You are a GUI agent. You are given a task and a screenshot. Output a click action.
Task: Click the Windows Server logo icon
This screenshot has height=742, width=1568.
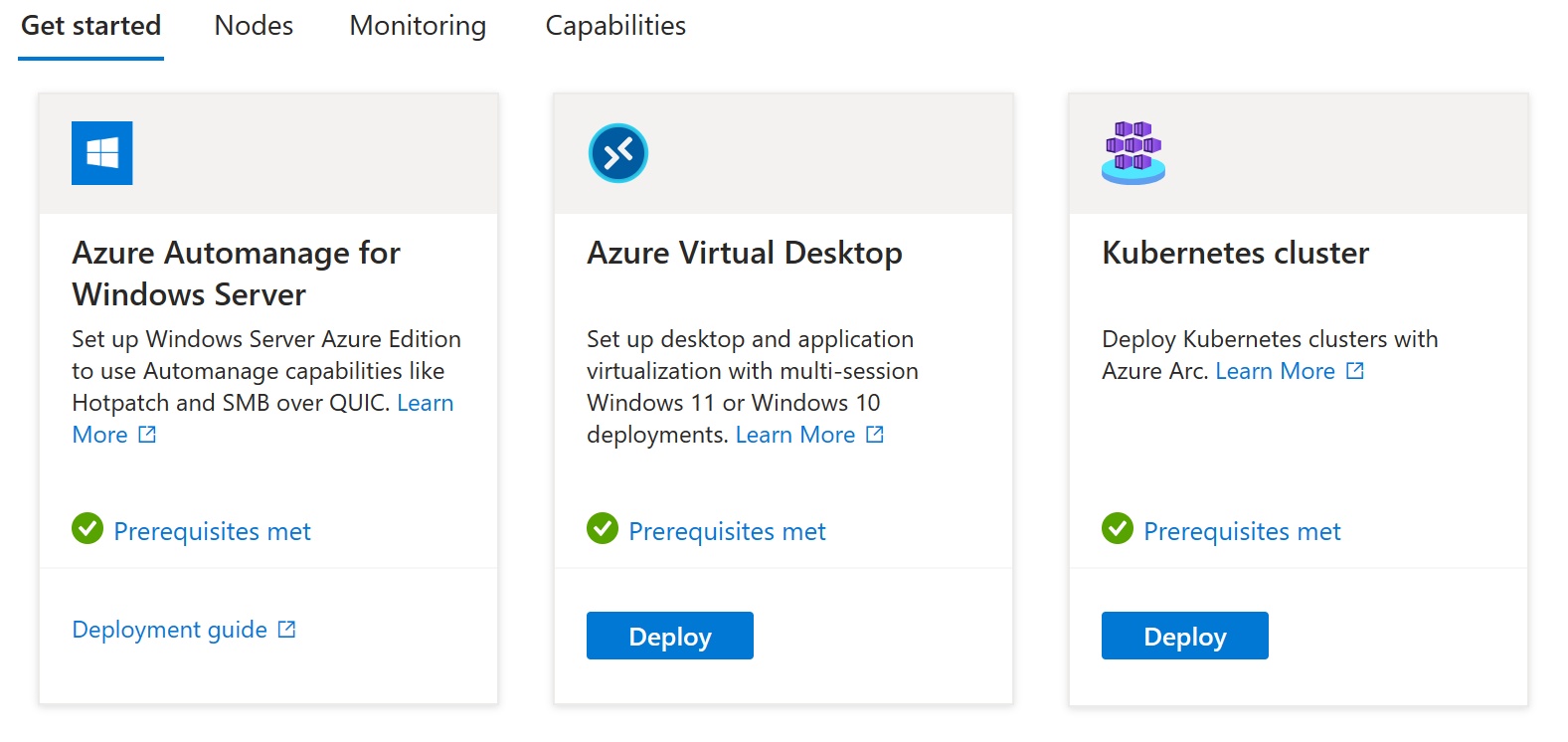click(x=101, y=153)
